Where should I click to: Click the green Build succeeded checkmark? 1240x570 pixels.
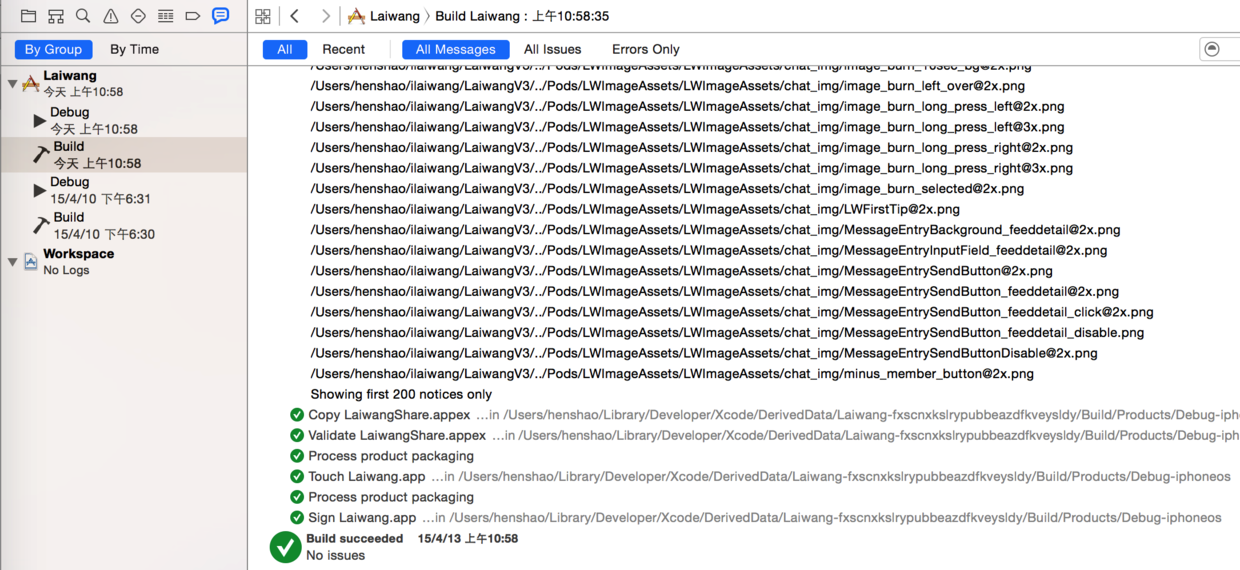pos(285,547)
